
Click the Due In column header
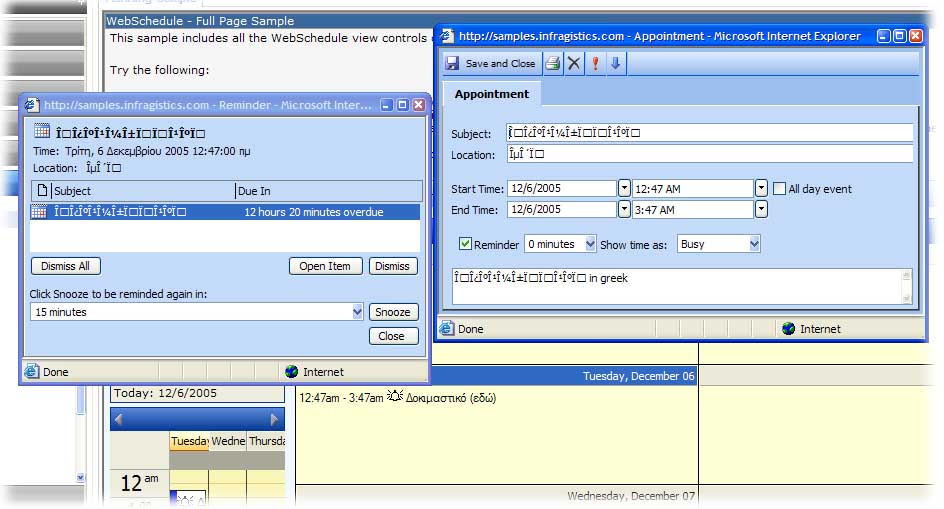pyautogui.click(x=329, y=191)
